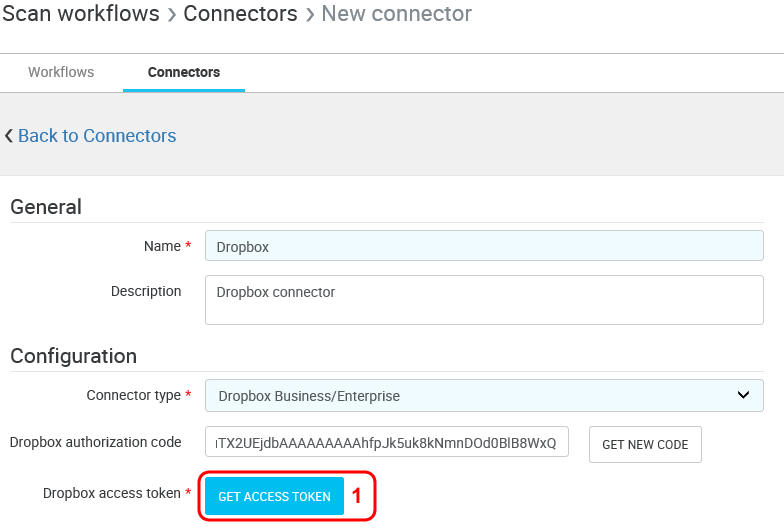The height and width of the screenshot is (529, 784).
Task: Click the Configuration section heading
Action: coord(74,356)
